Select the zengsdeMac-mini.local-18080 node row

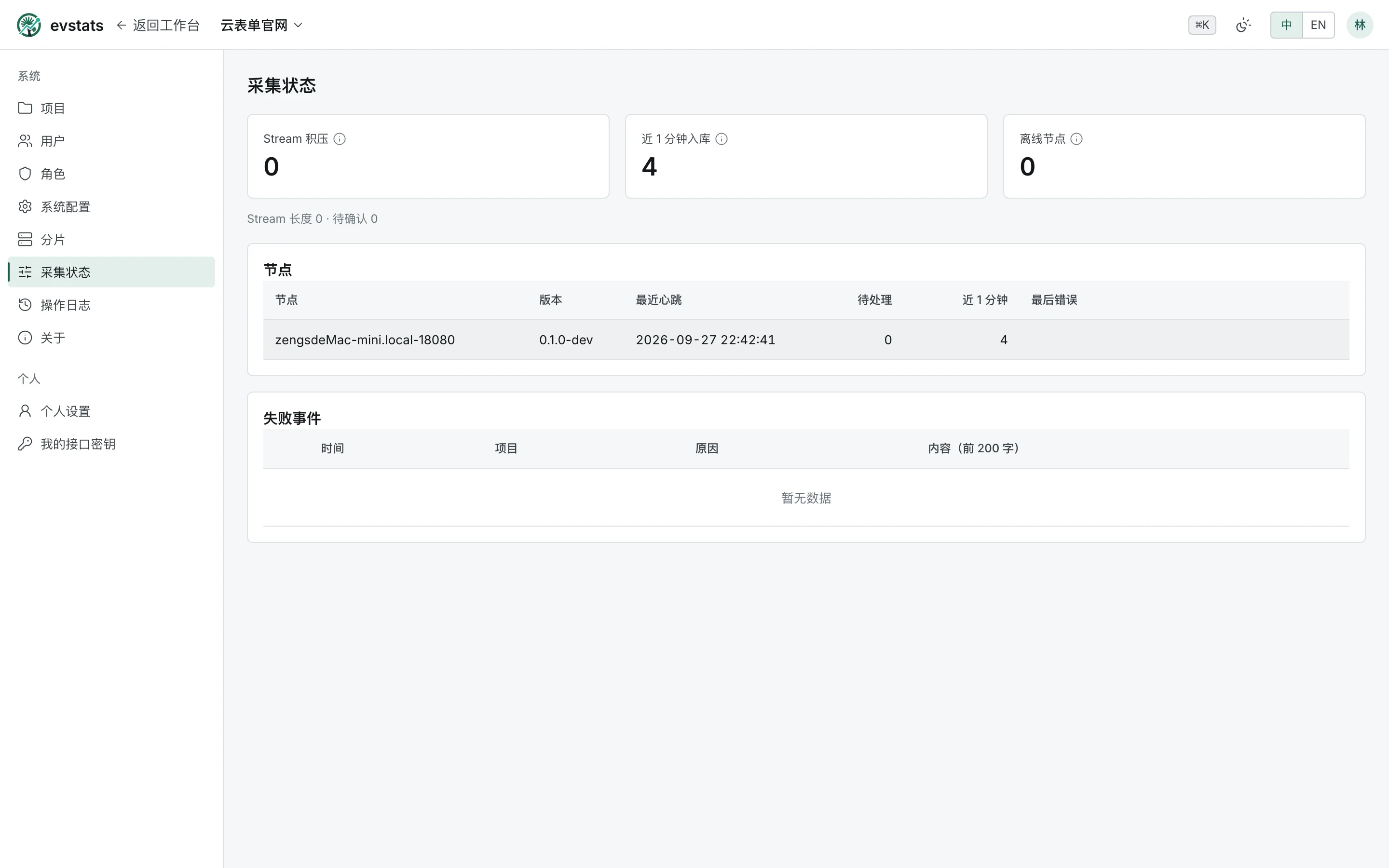point(806,339)
